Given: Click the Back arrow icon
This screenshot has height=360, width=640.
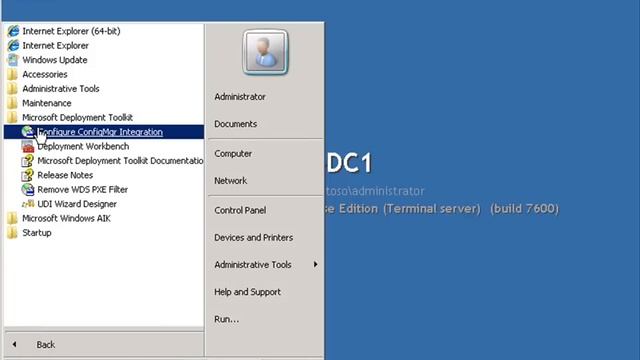Looking at the screenshot, I should point(14,344).
